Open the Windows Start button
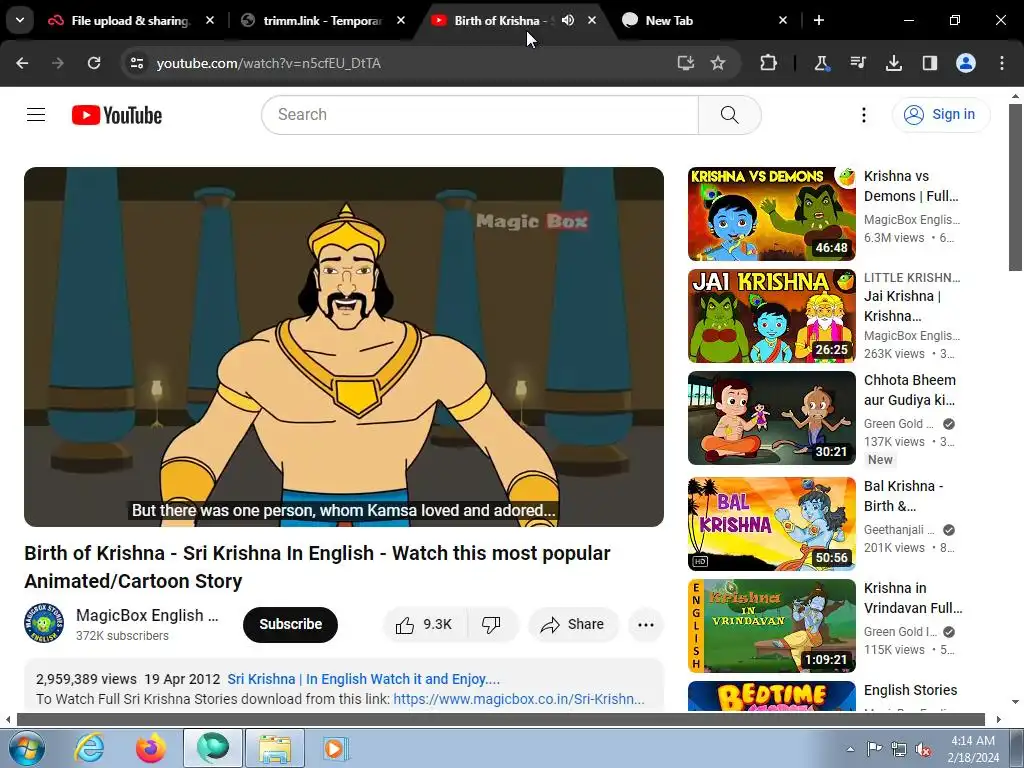 26,748
